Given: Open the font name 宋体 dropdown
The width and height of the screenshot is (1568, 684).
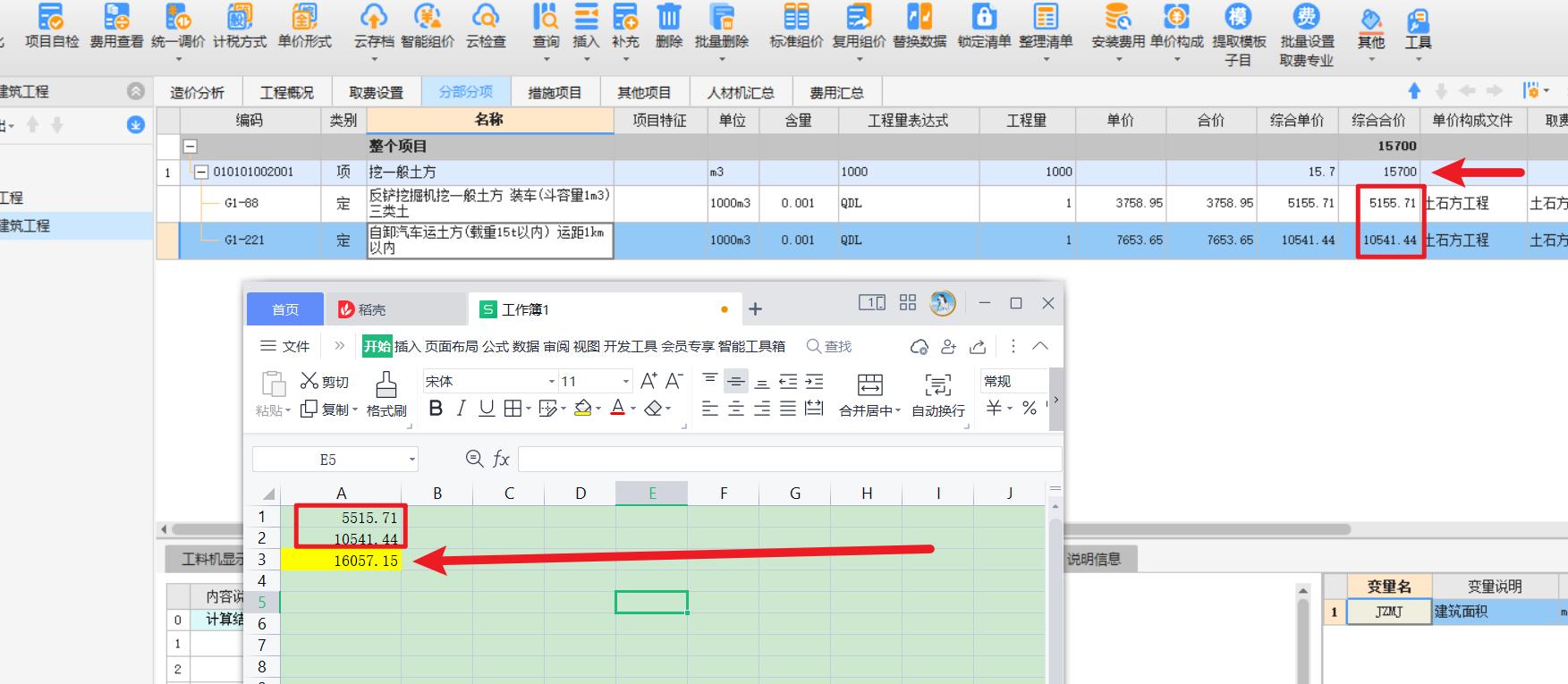Looking at the screenshot, I should point(552,382).
